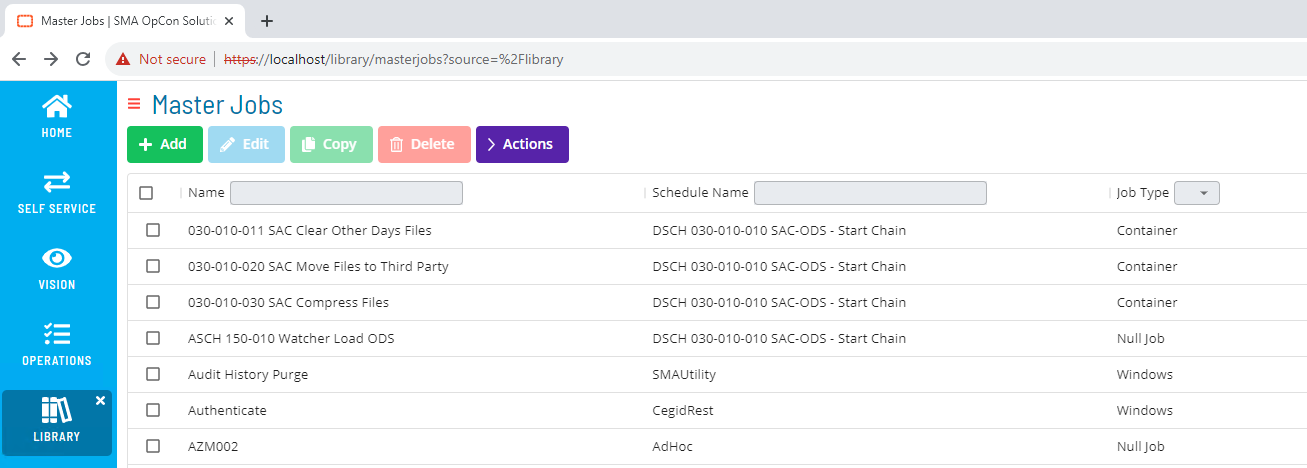Select job name Authenticate
Screen dimensions: 1307x468
tap(227, 410)
